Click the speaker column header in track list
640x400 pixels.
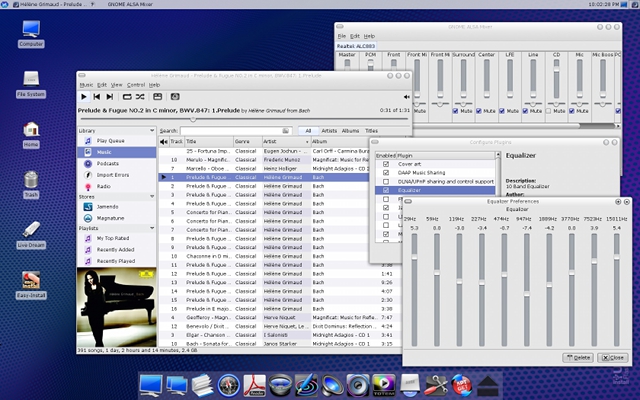point(164,142)
